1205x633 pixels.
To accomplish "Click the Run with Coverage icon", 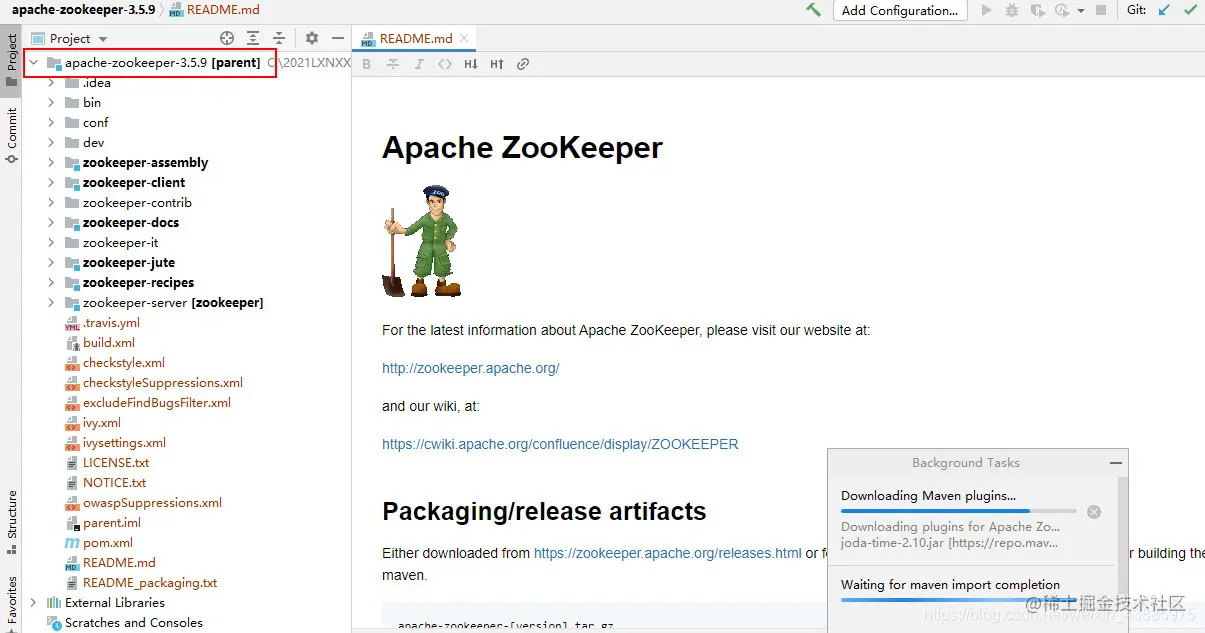I will coord(1038,10).
